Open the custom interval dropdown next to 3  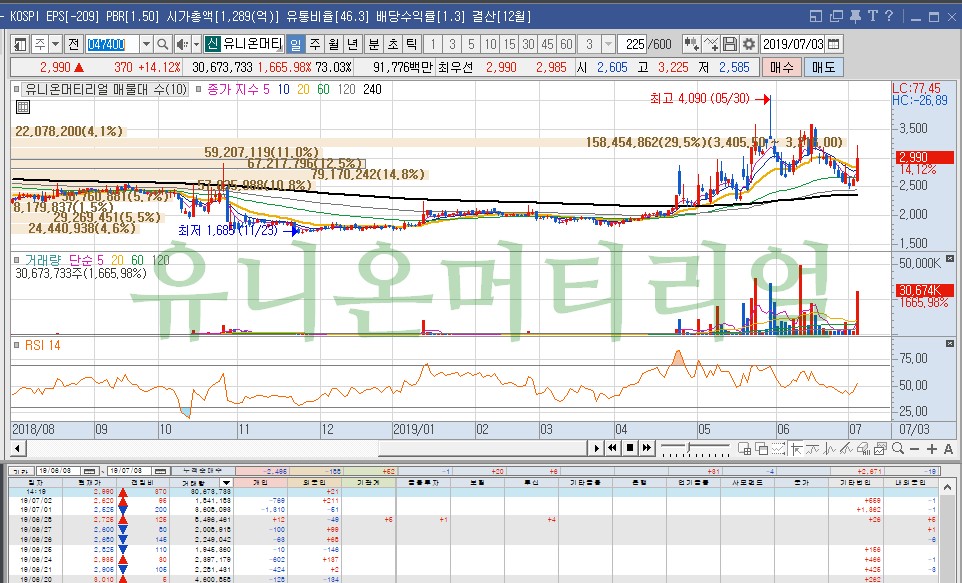tap(608, 44)
